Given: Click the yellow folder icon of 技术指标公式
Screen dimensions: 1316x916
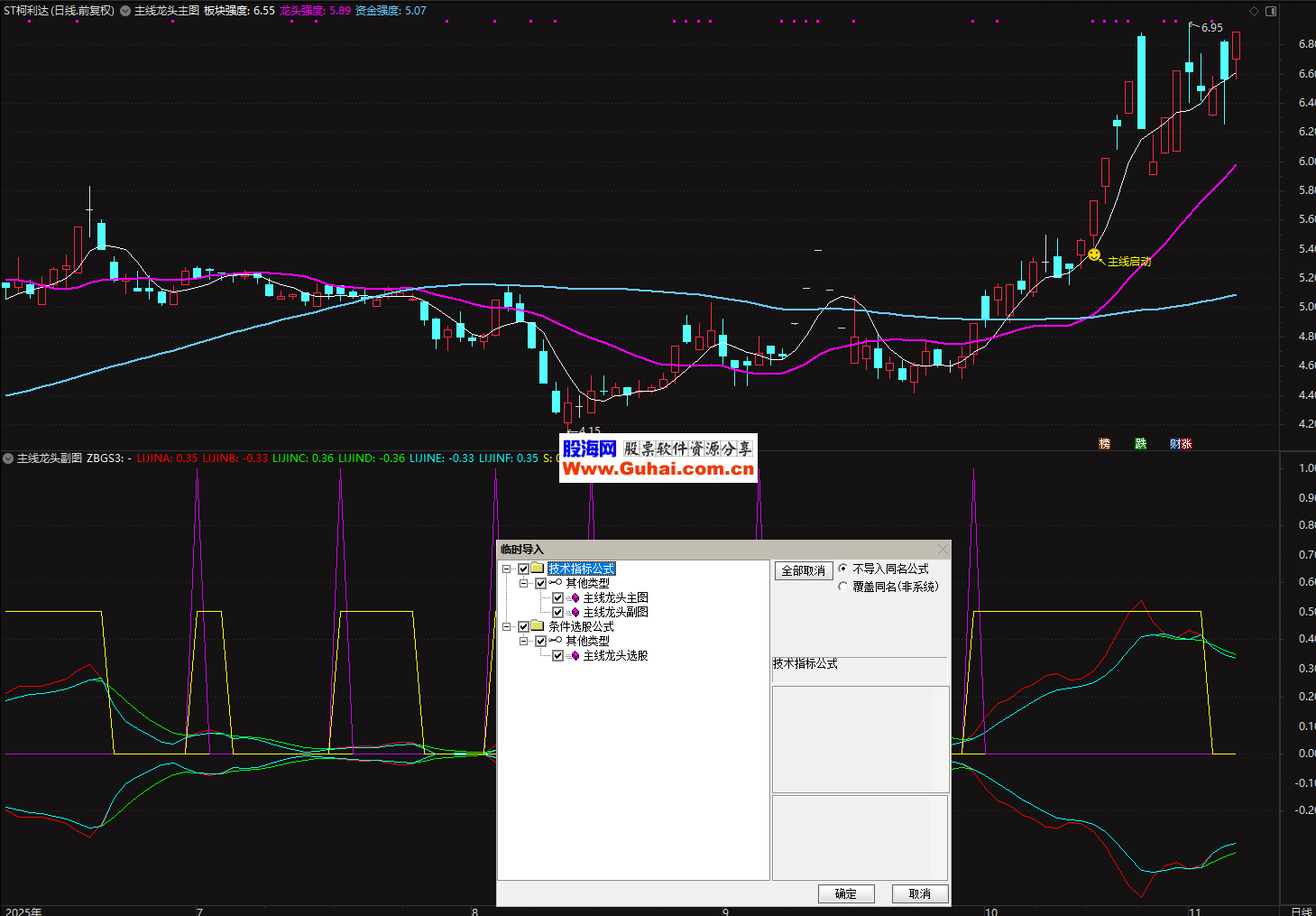Looking at the screenshot, I should 538,569.
